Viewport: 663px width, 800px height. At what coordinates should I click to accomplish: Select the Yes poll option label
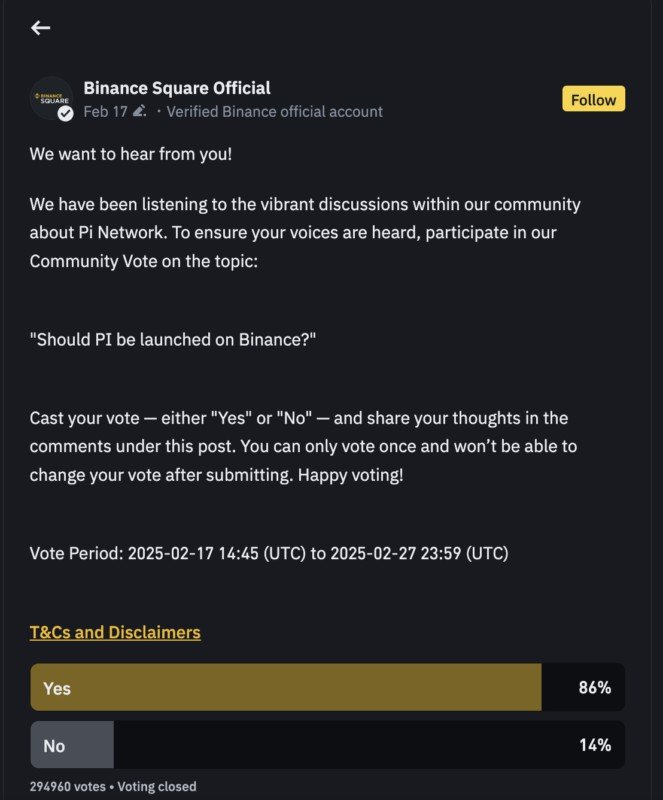click(x=57, y=688)
